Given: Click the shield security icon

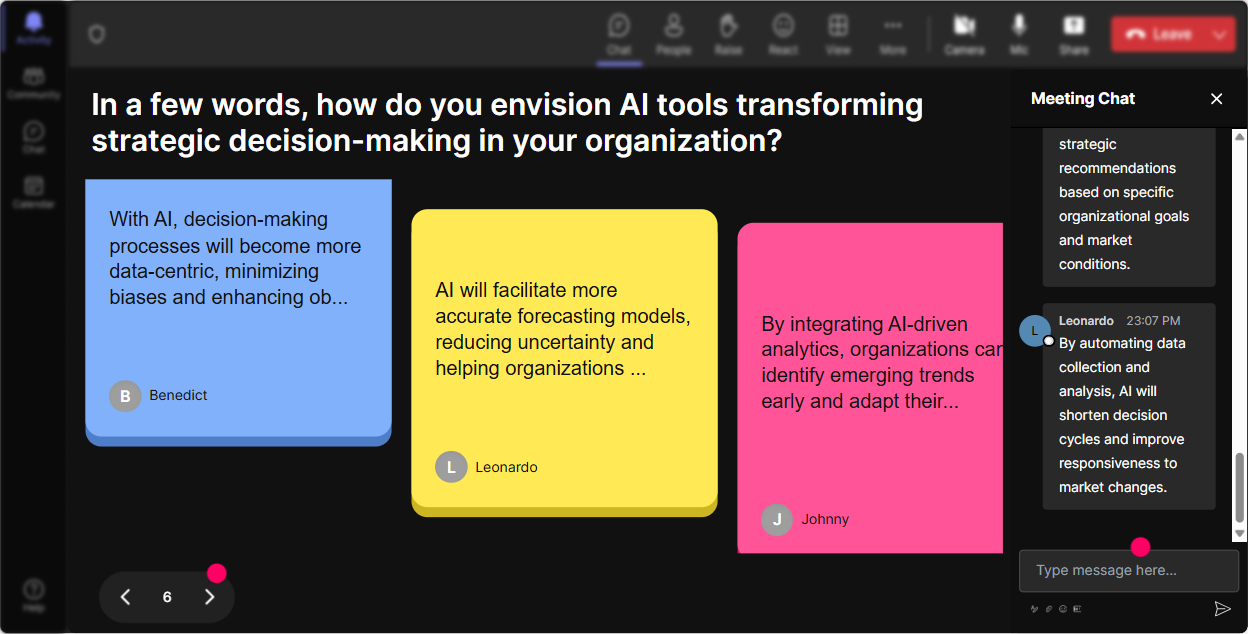Looking at the screenshot, I should [x=96, y=34].
